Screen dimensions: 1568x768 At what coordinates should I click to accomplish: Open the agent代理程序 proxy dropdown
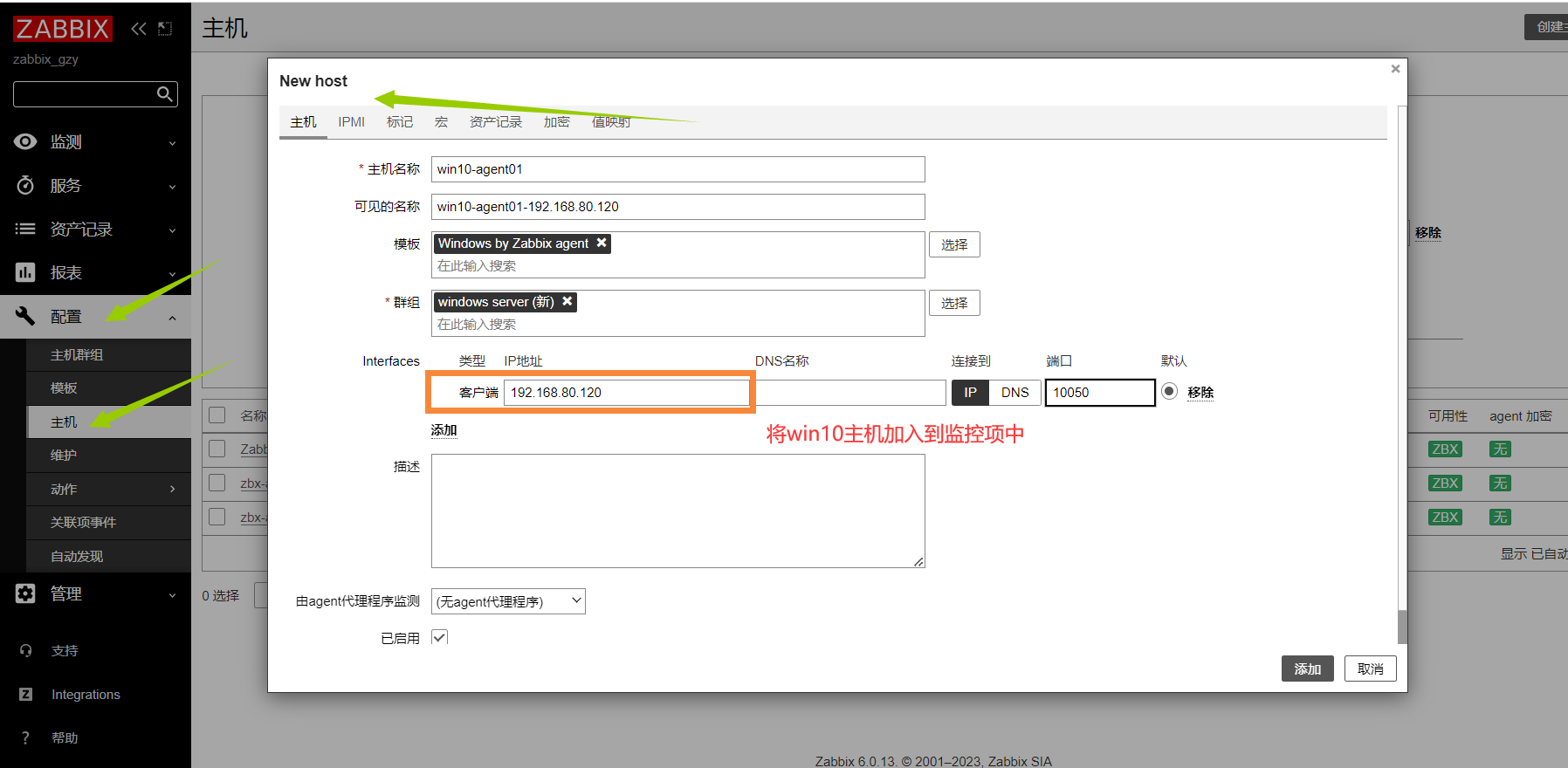[x=508, y=601]
